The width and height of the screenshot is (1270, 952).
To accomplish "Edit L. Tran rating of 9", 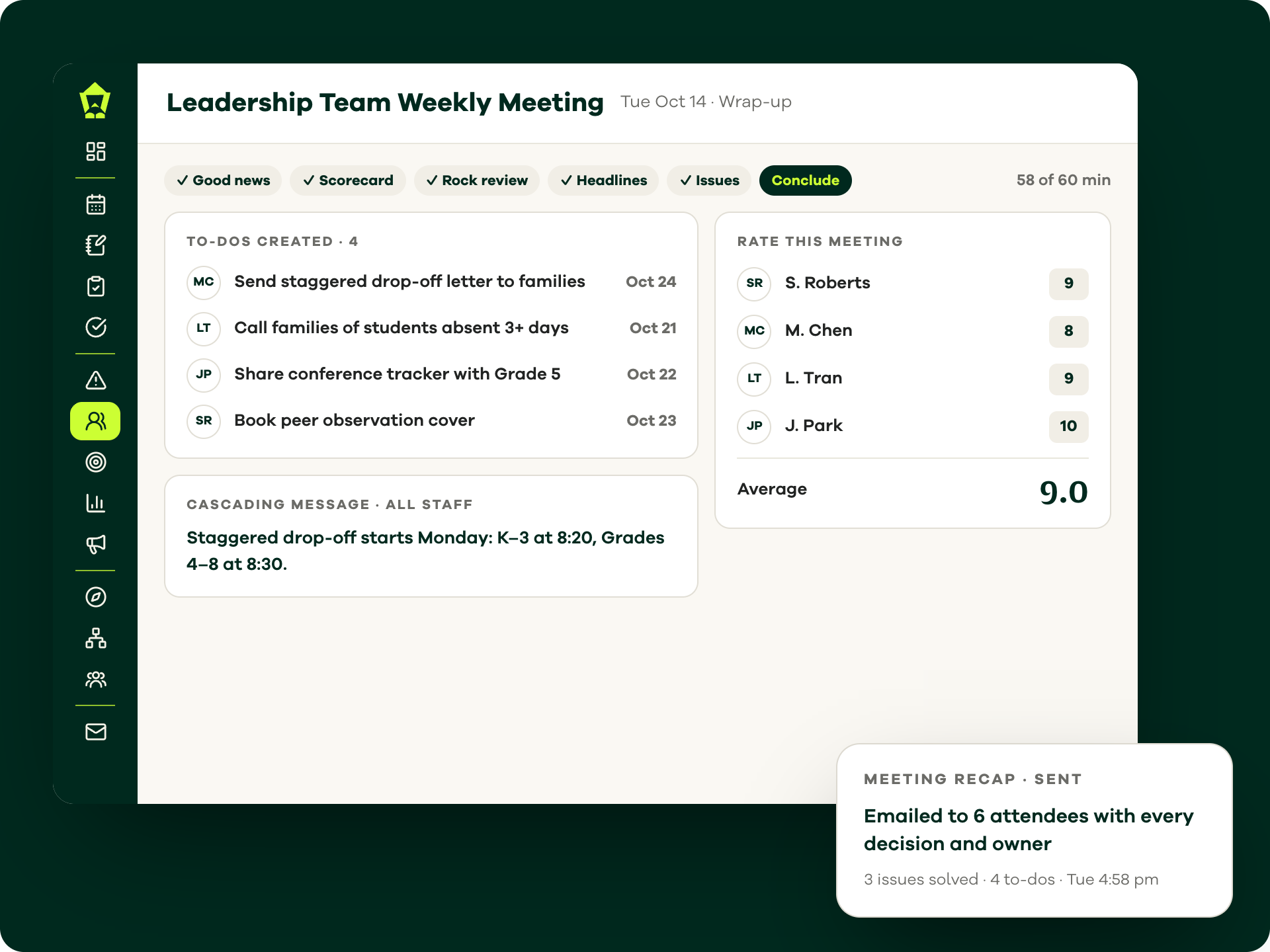I will pyautogui.click(x=1069, y=379).
